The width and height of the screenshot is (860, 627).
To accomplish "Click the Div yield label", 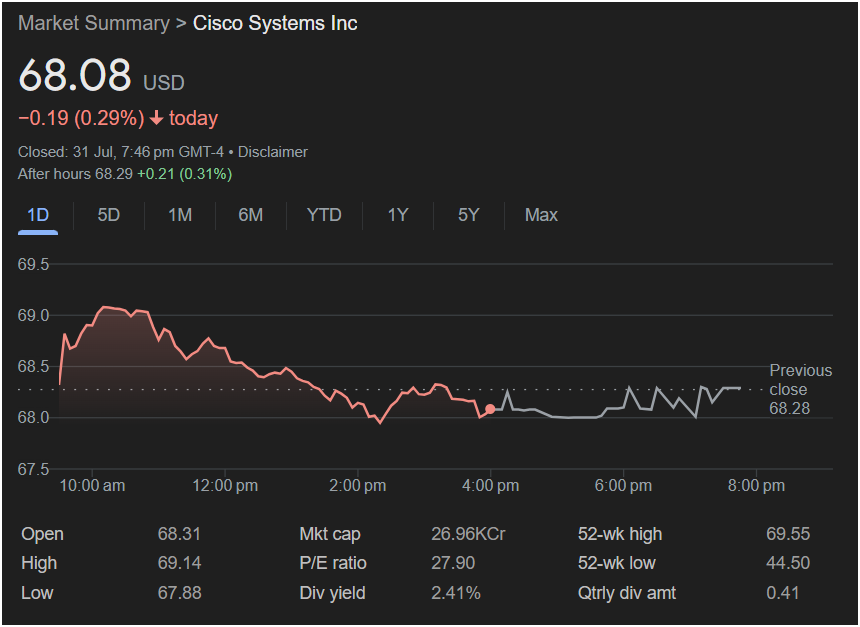I will pyautogui.click(x=332, y=592).
